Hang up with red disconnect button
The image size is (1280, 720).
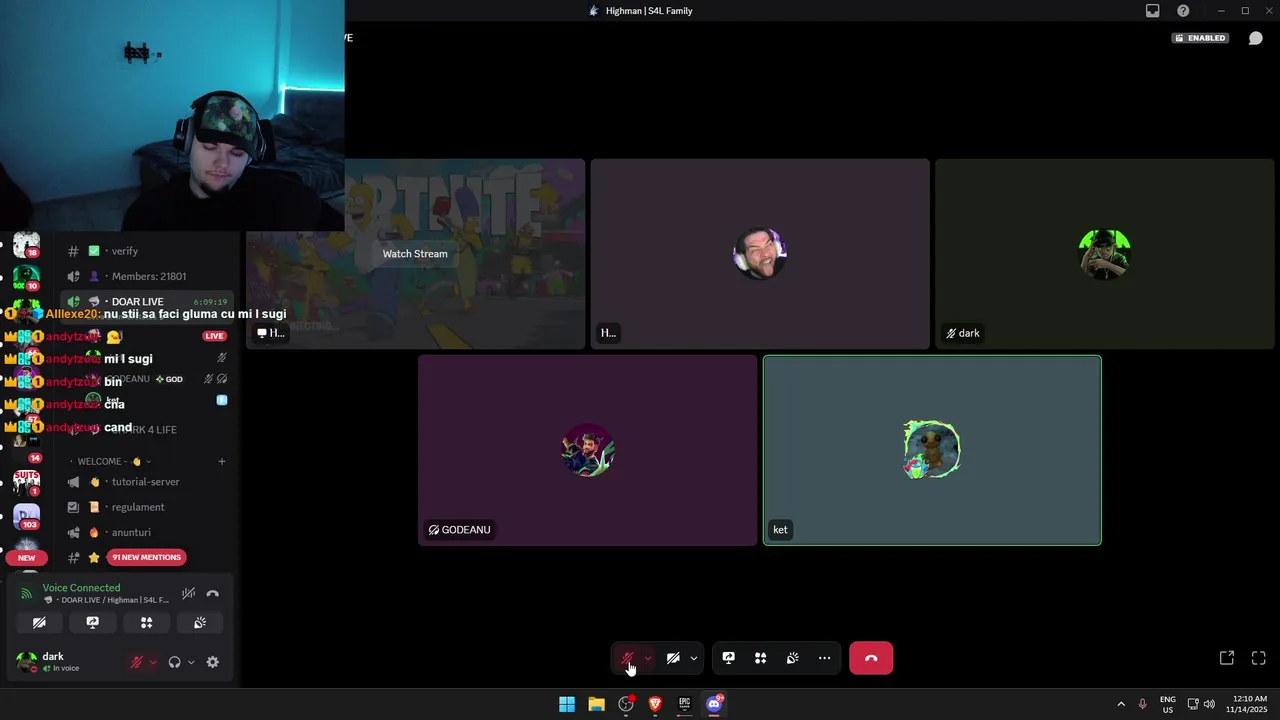click(871, 658)
